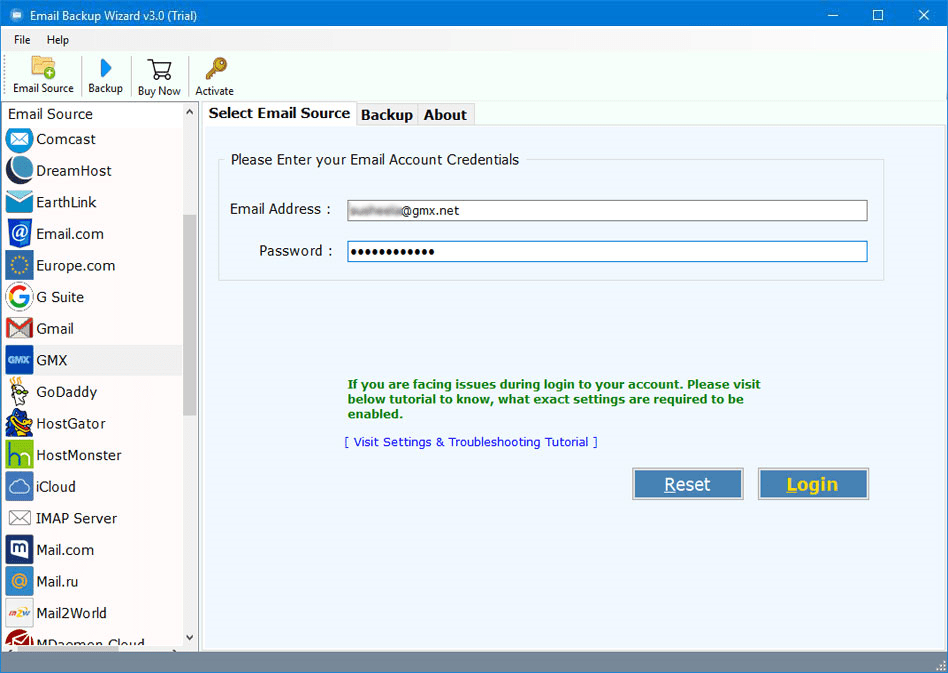This screenshot has height=673, width=948.
Task: Click the Login button
Action: pos(813,484)
